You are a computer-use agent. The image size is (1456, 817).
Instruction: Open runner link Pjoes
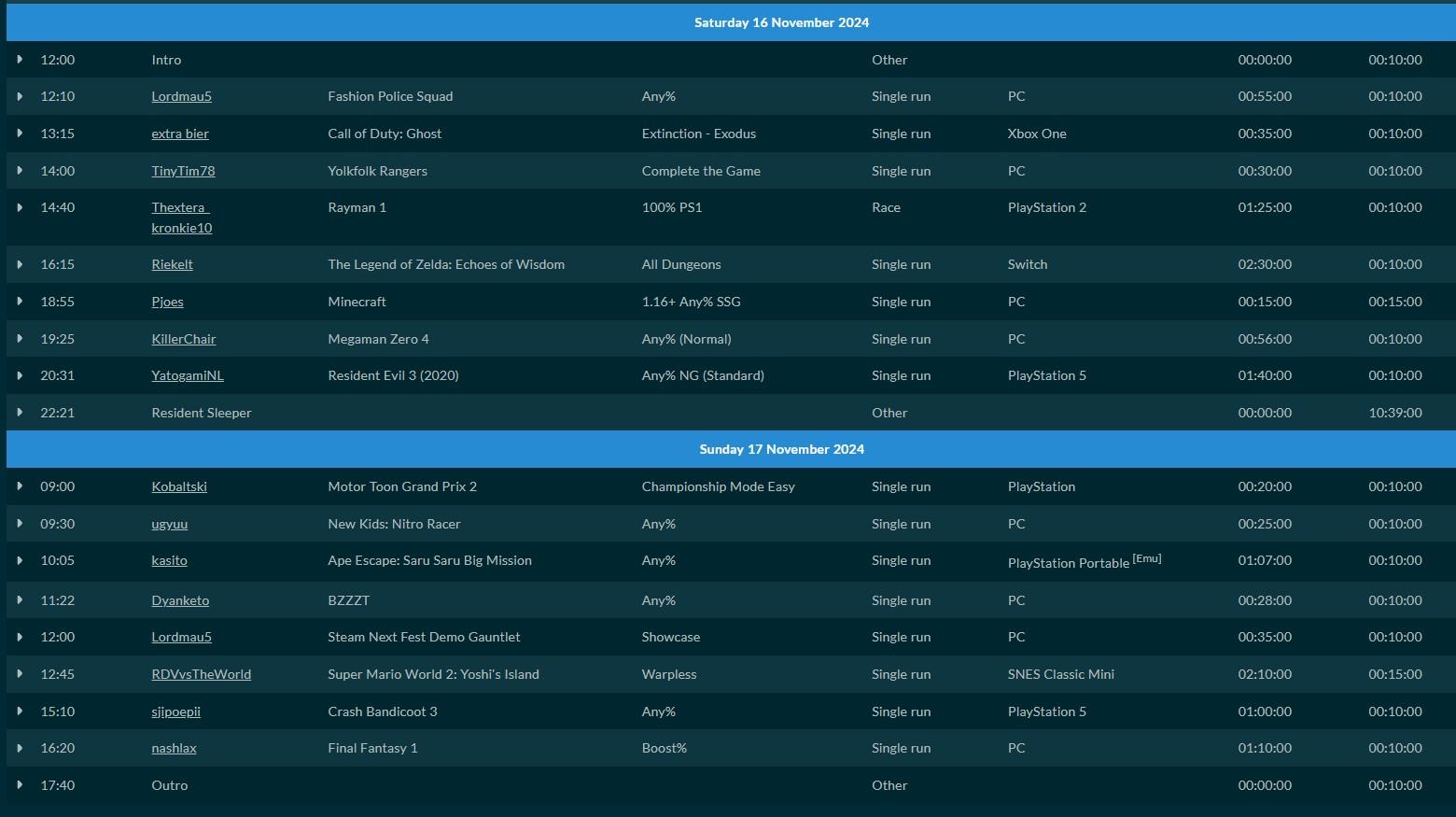pos(167,302)
